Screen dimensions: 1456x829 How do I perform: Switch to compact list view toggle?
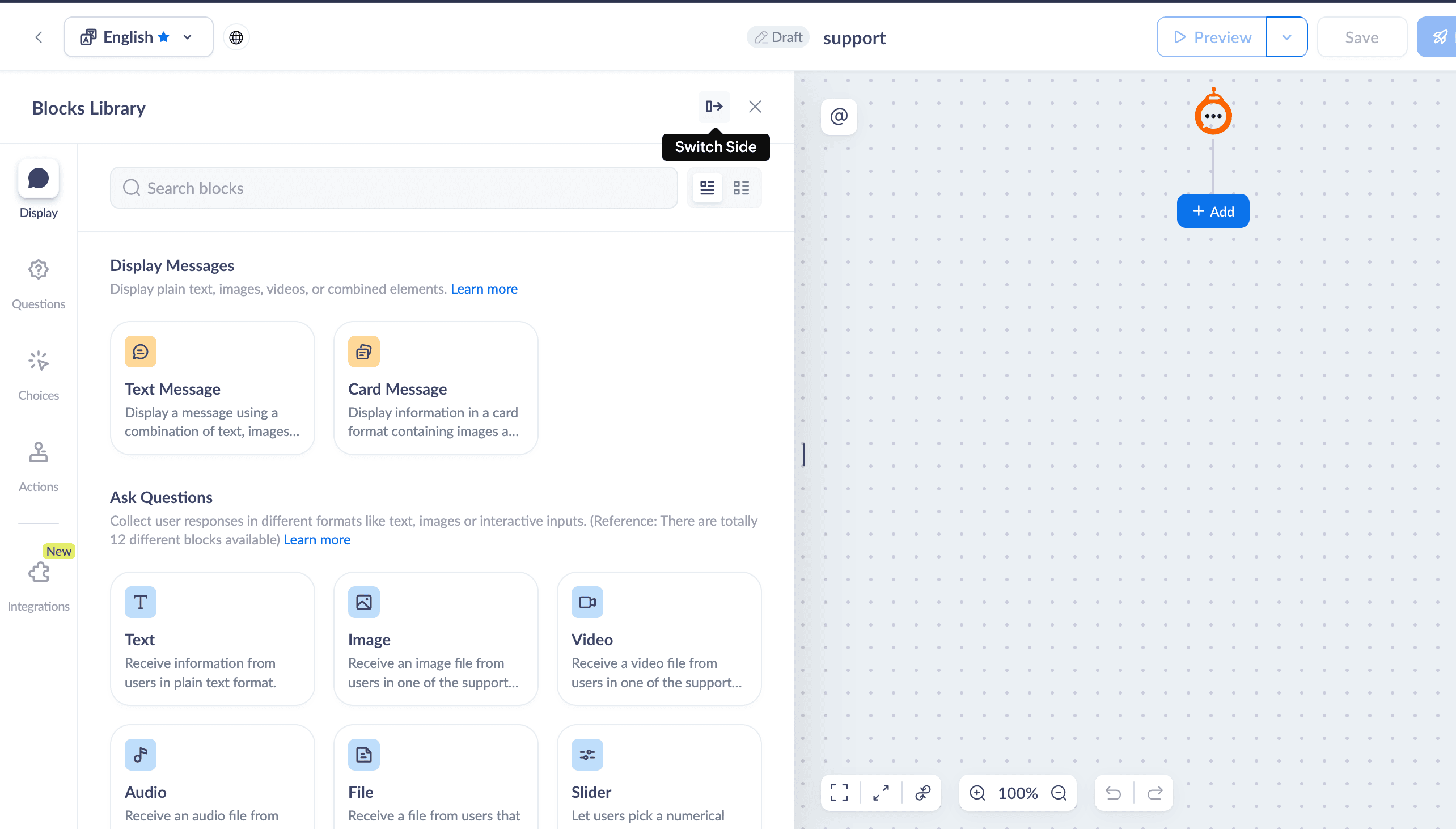click(x=741, y=188)
